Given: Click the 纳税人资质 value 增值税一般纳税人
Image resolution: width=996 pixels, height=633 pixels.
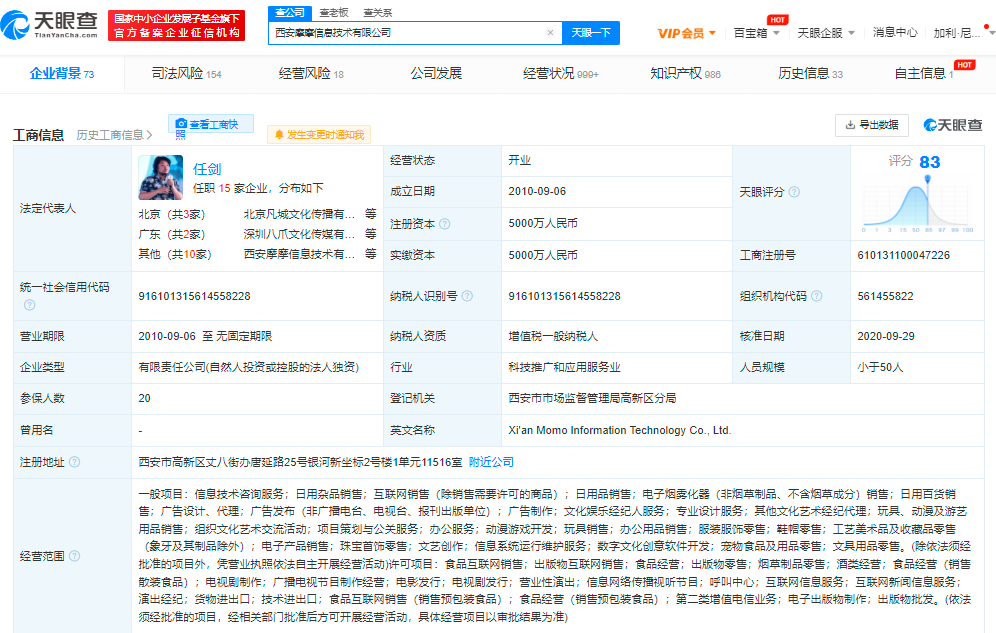Looking at the screenshot, I should click(x=553, y=336).
